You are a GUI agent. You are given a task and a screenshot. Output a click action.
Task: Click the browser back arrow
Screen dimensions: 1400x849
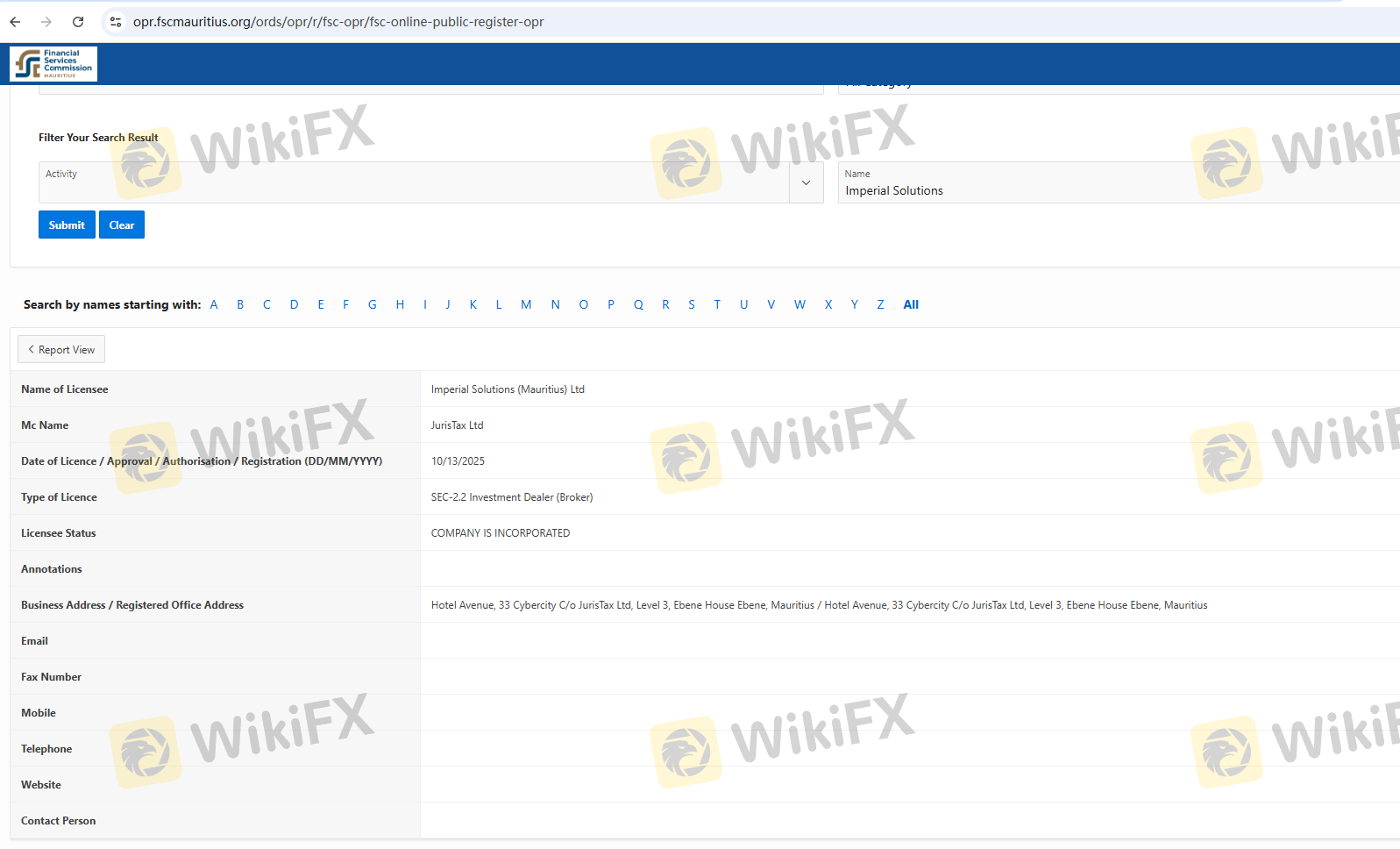(x=15, y=22)
